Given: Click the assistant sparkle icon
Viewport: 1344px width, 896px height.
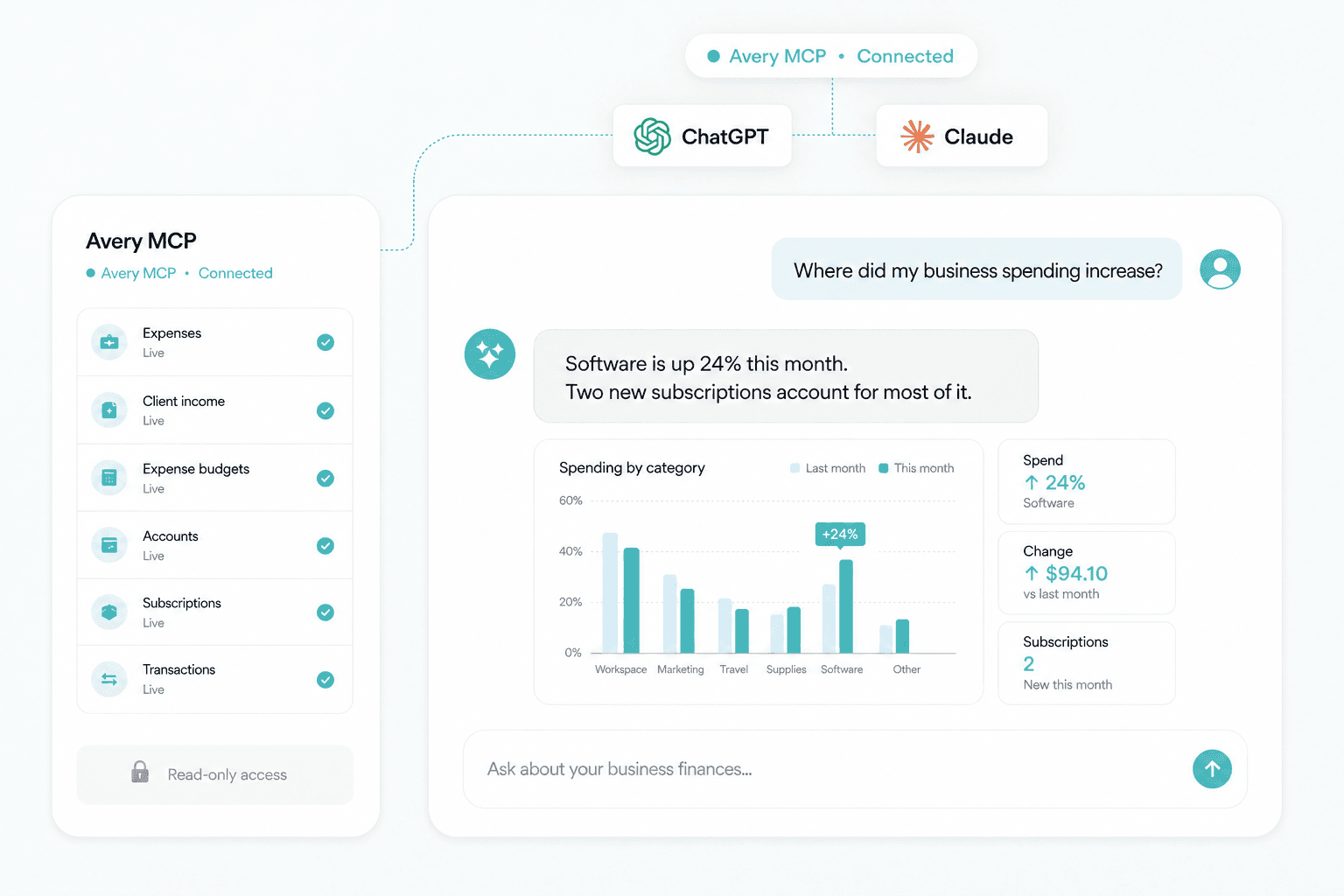Looking at the screenshot, I should 490,354.
